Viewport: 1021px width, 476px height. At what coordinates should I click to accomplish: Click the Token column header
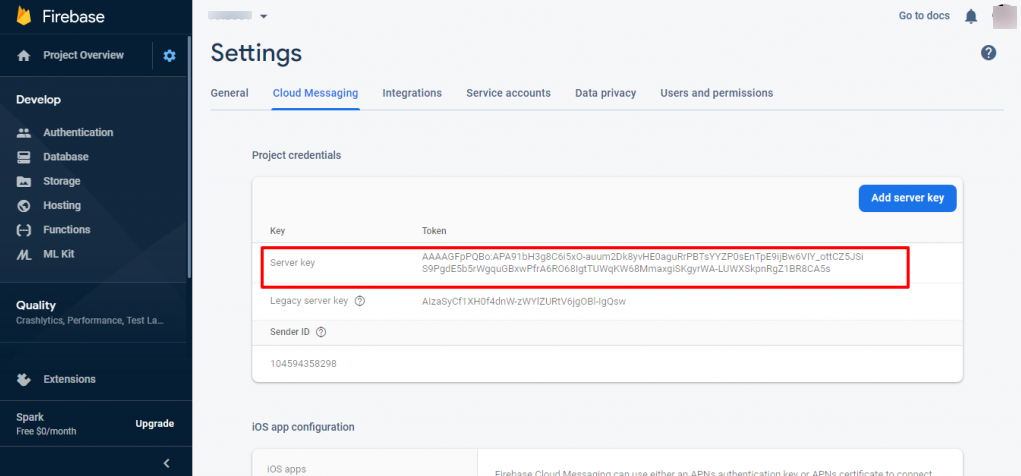[x=434, y=231]
